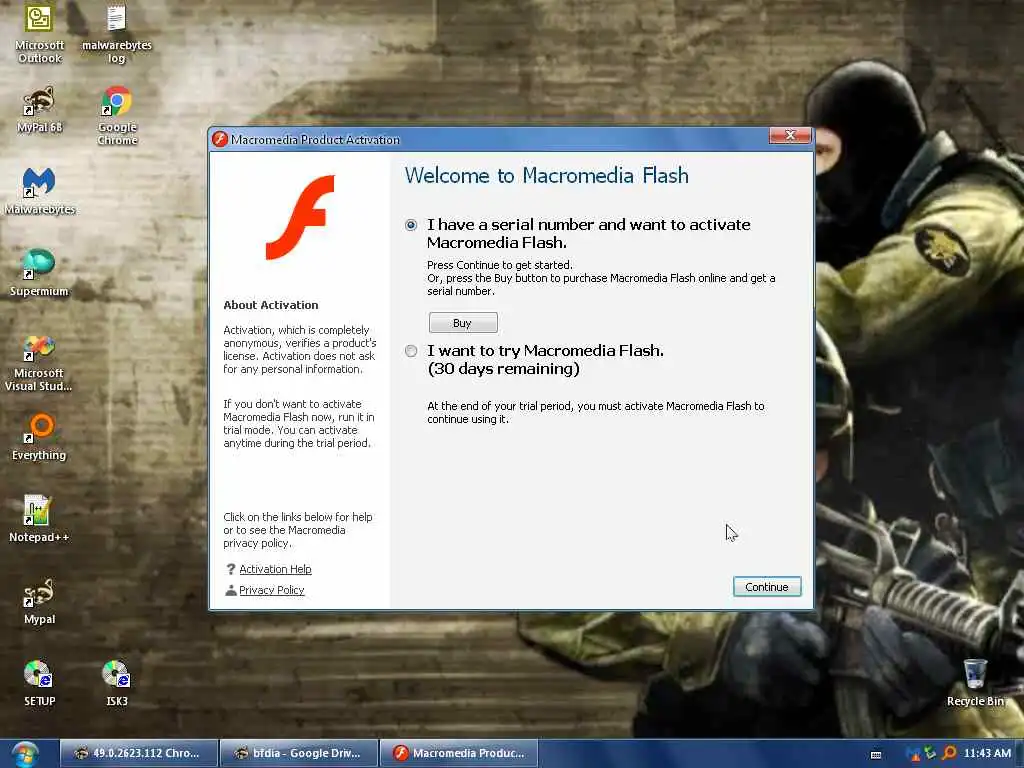Viewport: 1024px width, 768px height.
Task: Click the Macromedia Product taskbar button
Action: (458, 753)
